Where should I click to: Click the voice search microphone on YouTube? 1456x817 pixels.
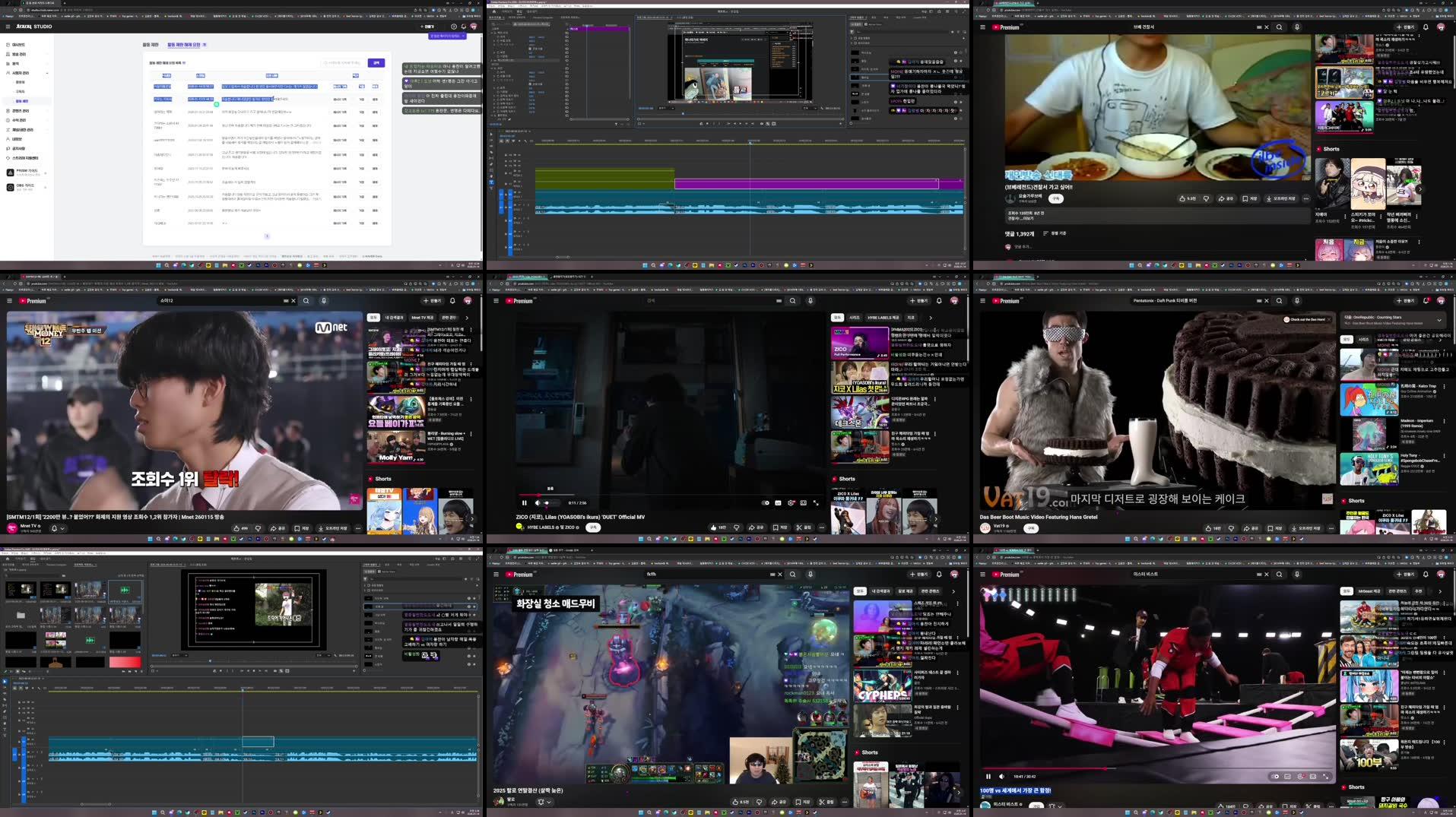click(809, 300)
